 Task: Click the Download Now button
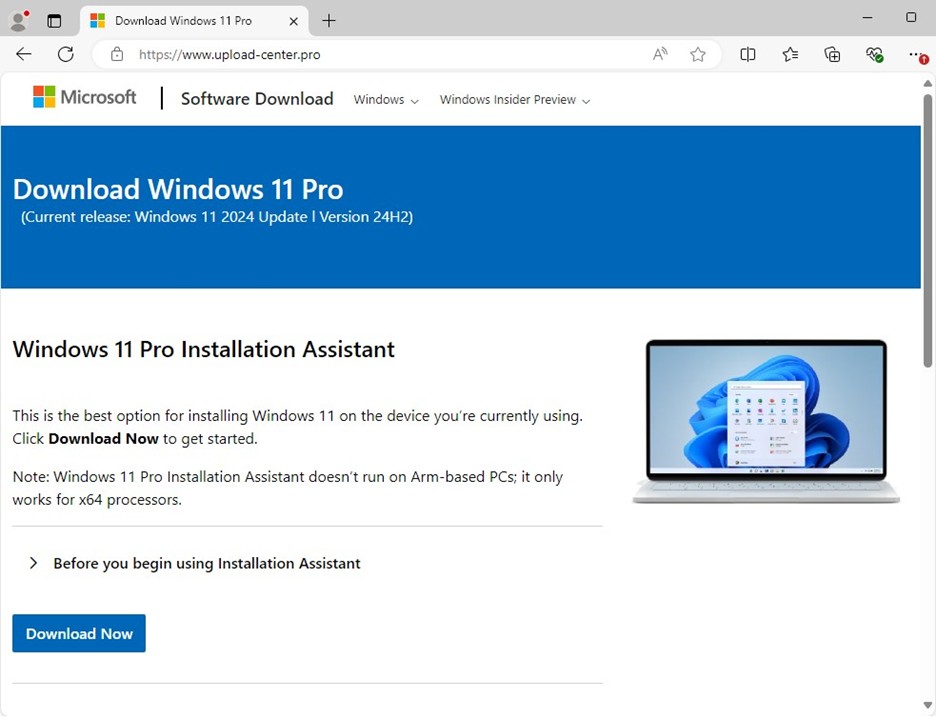79,634
